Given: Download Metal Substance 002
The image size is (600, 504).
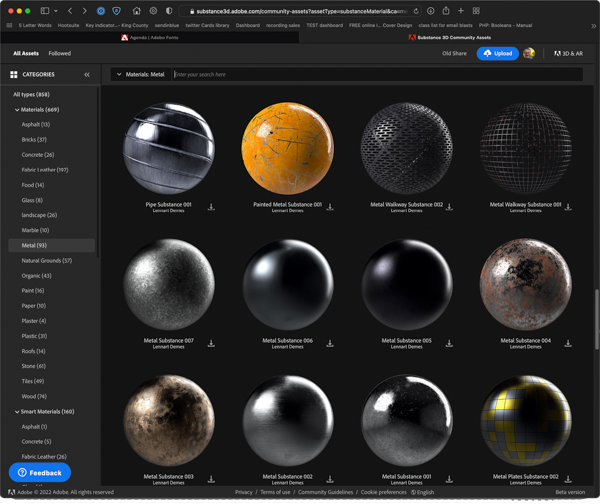Looking at the screenshot, I should coord(330,479).
